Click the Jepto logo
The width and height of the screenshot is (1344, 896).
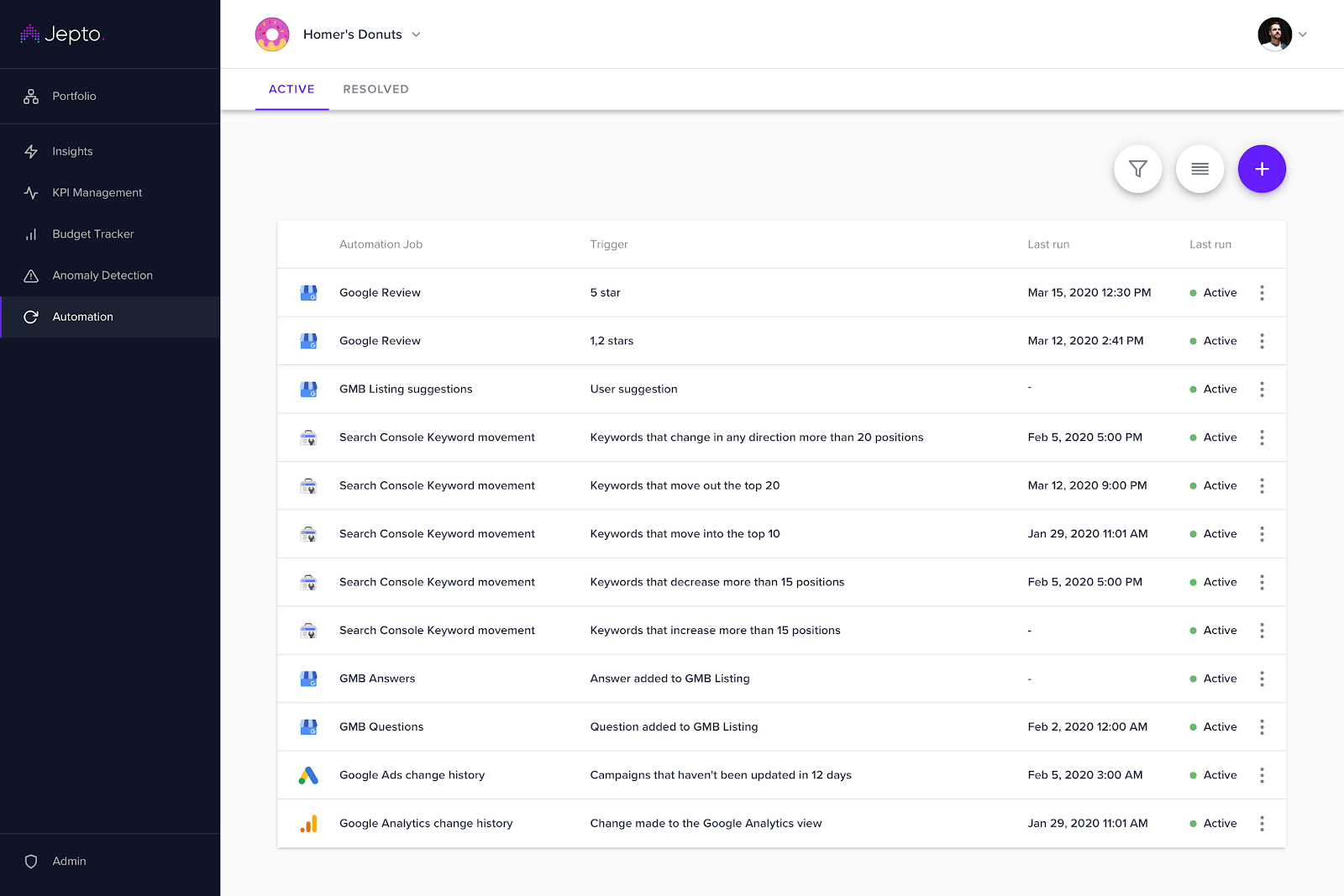tap(63, 34)
